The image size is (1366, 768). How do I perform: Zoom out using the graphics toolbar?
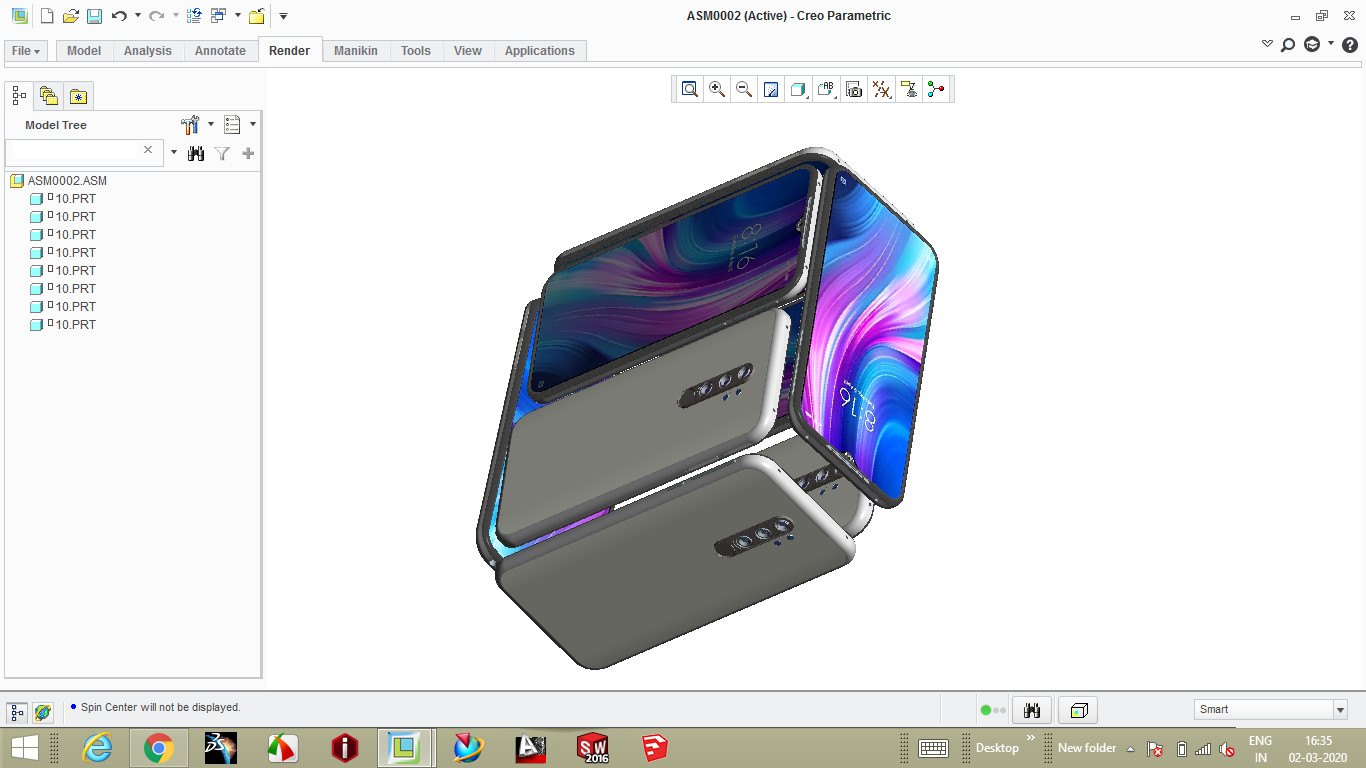[744, 89]
